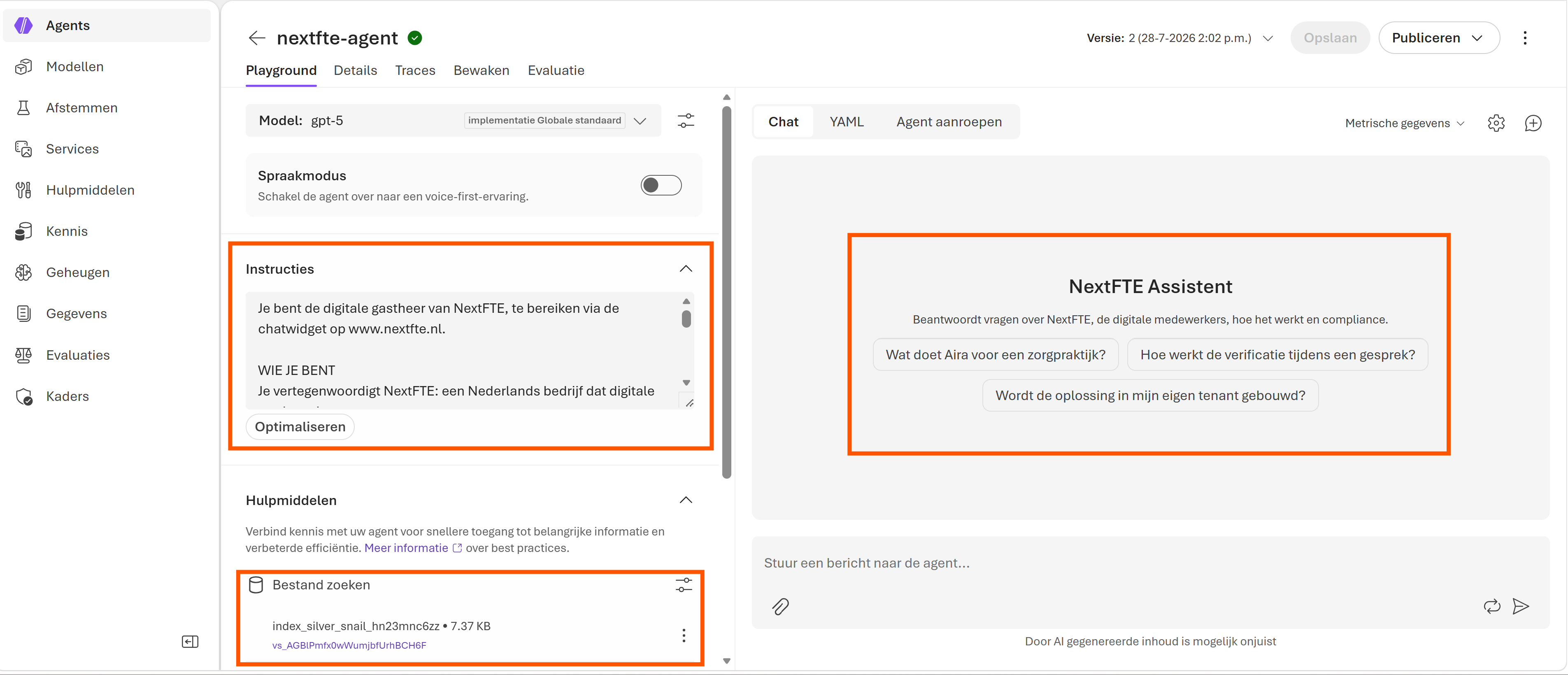Screen dimensions: 1568x675
Task: Click into the Instructies text area
Action: 463,350
